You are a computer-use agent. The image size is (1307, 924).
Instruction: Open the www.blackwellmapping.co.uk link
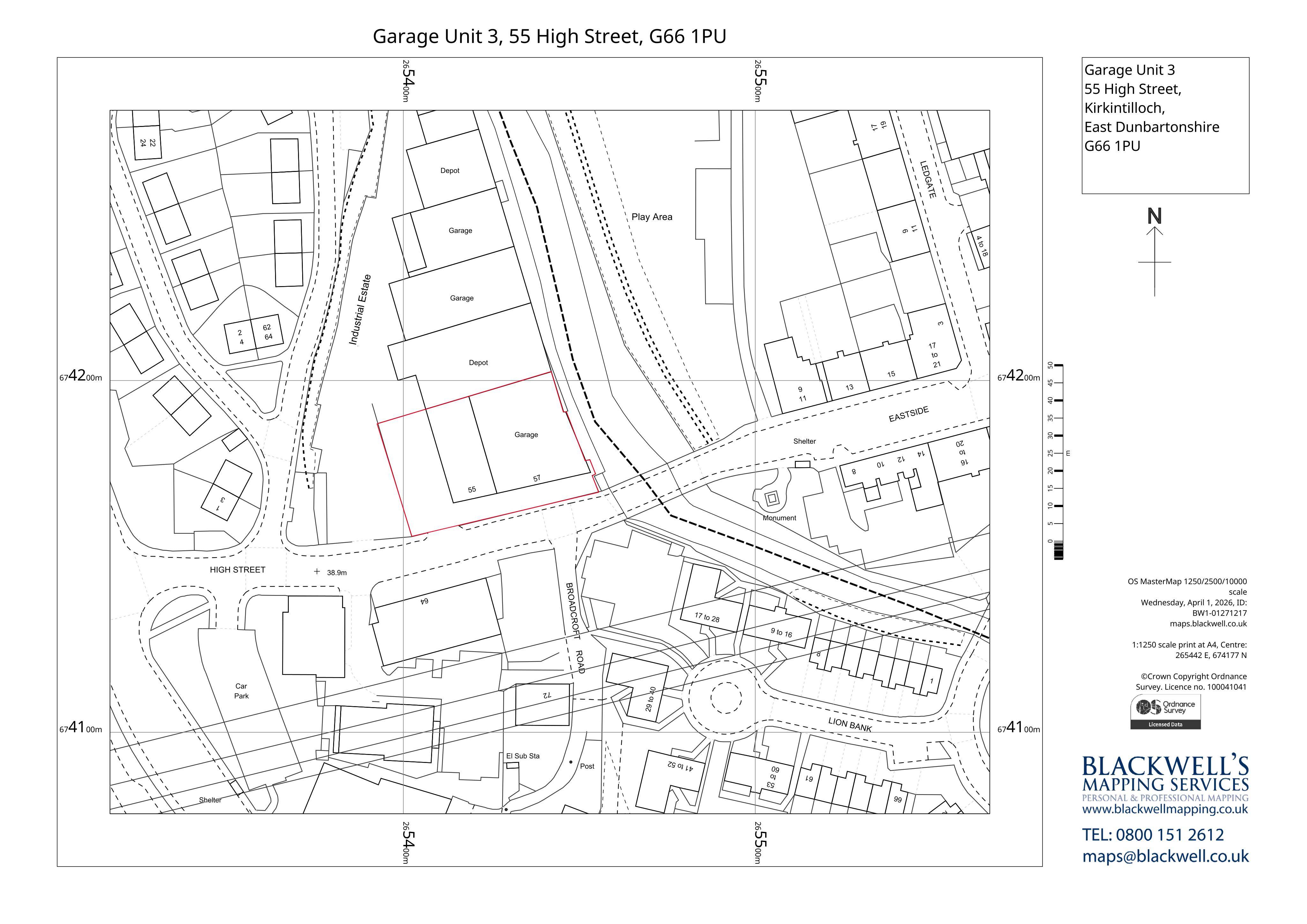1165,809
